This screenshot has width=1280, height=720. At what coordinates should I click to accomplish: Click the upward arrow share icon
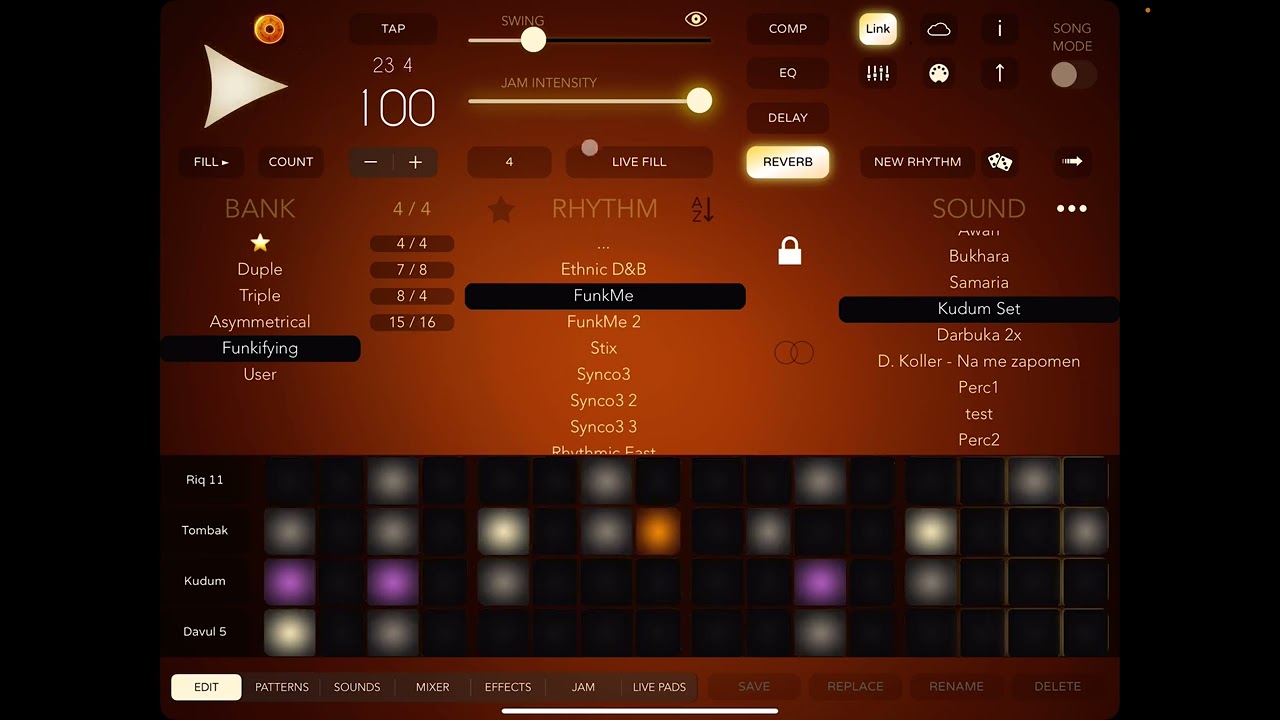(999, 73)
